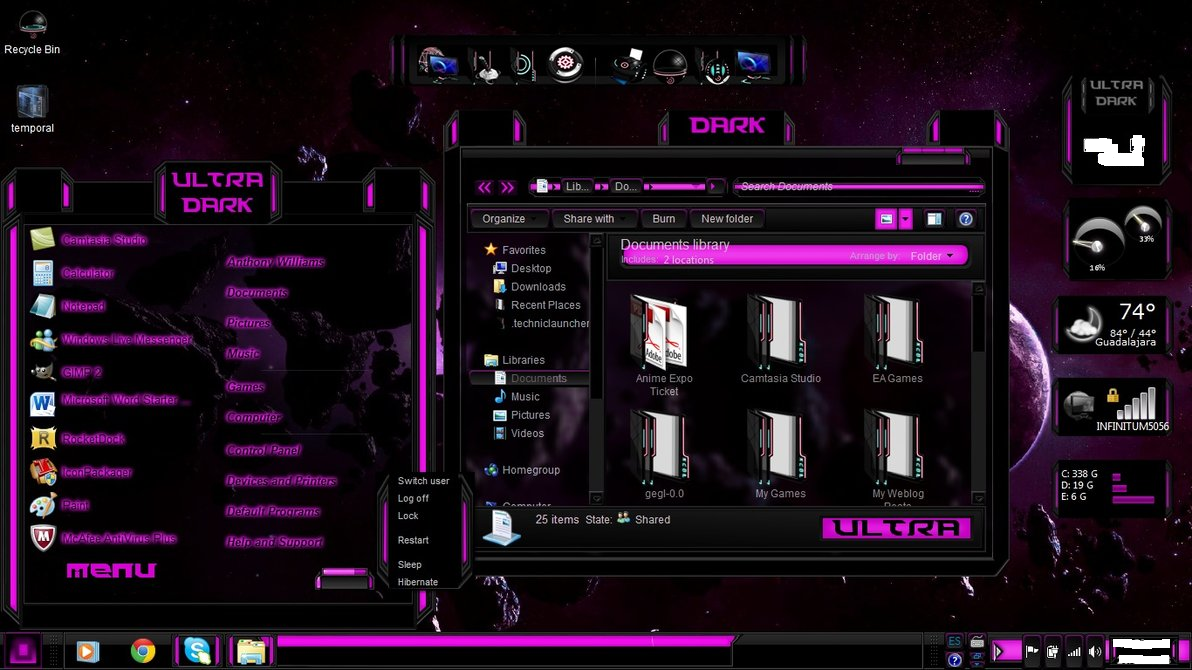Screen dimensions: 1192x670
Task: Click the Start orb button
Action: click(x=23, y=651)
